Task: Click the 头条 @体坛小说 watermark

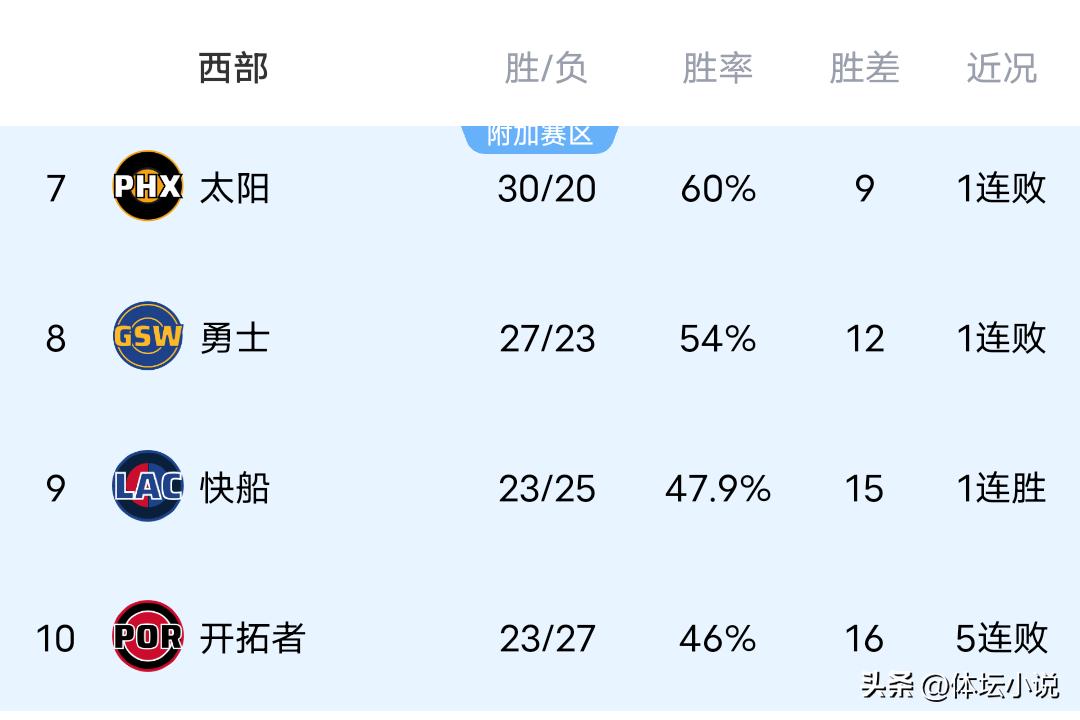Action: pyautogui.click(x=959, y=686)
